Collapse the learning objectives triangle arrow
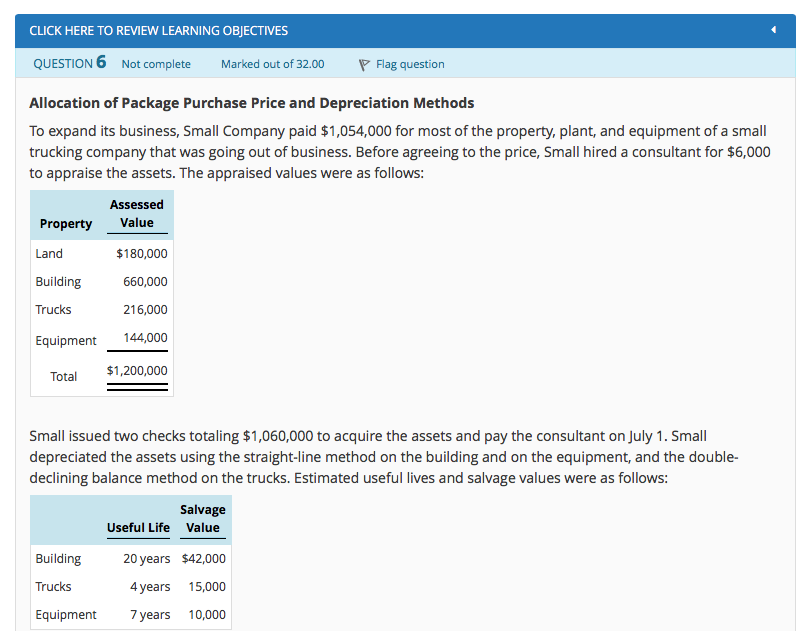 773,30
